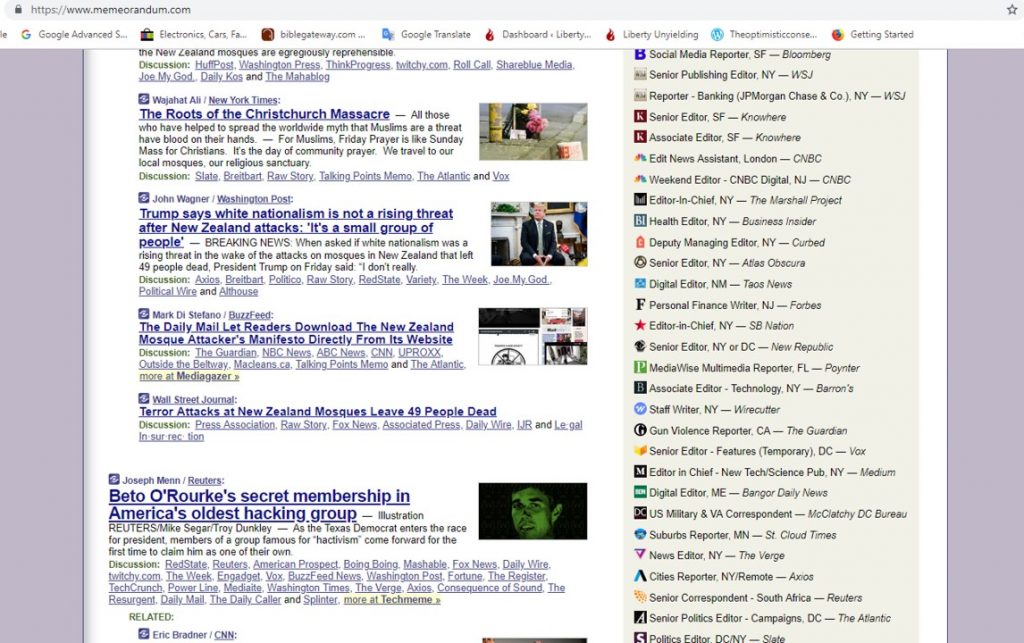Click the Guardian icon by Gun Violence Reporter

(x=640, y=430)
